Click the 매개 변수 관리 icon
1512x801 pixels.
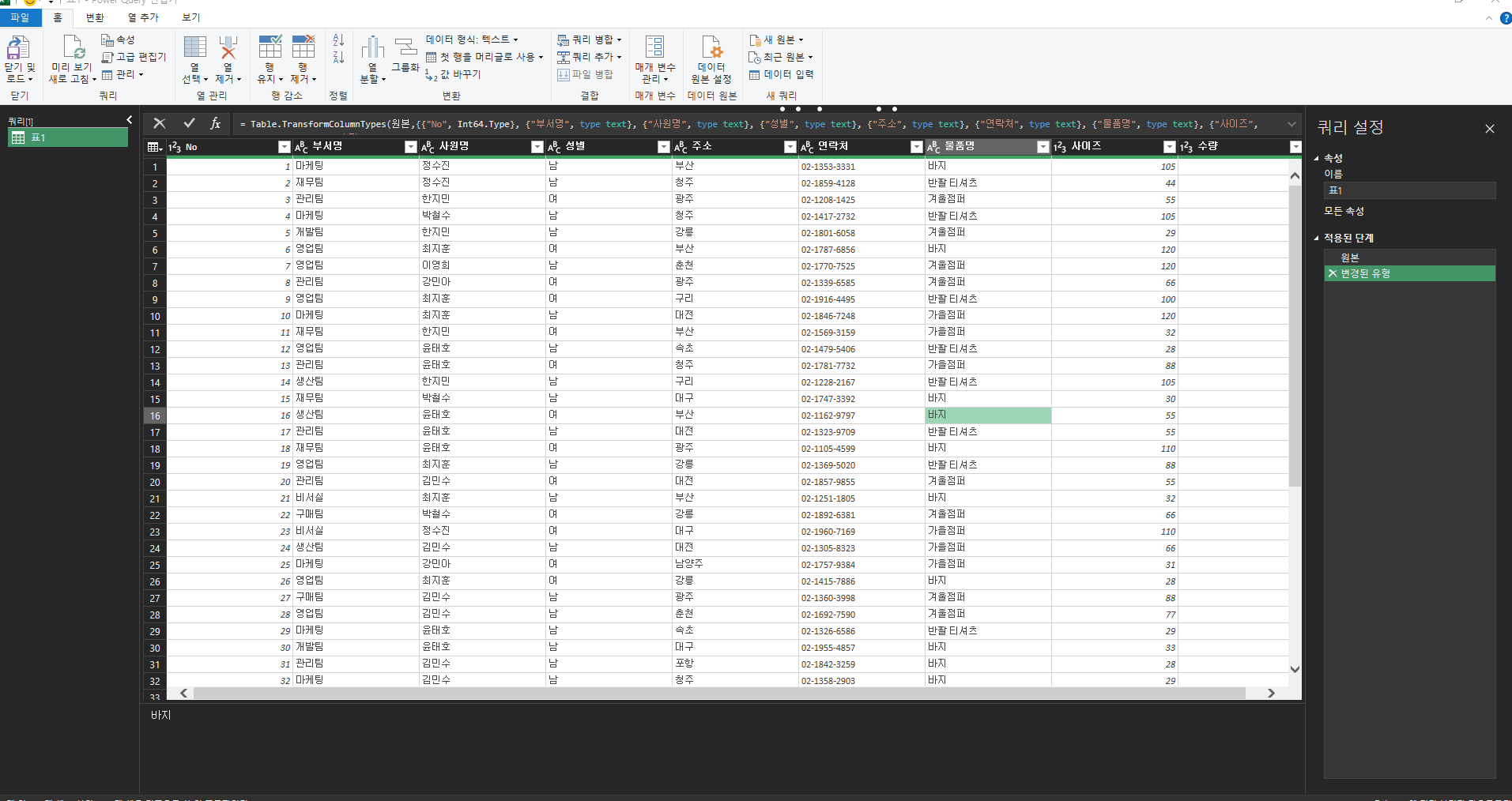[x=654, y=47]
